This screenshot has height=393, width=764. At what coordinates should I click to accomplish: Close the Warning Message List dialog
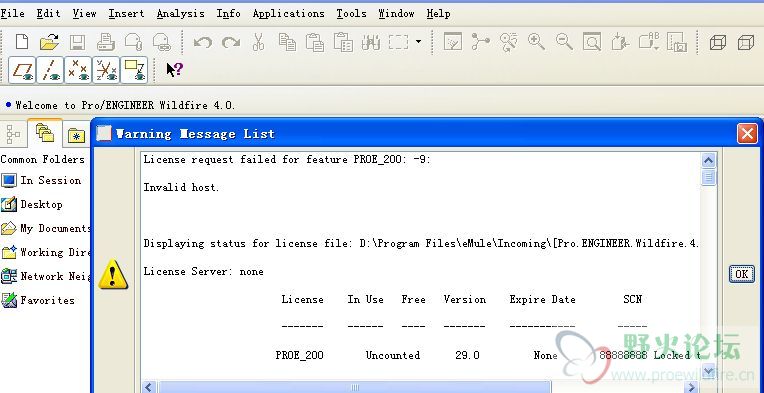click(747, 133)
